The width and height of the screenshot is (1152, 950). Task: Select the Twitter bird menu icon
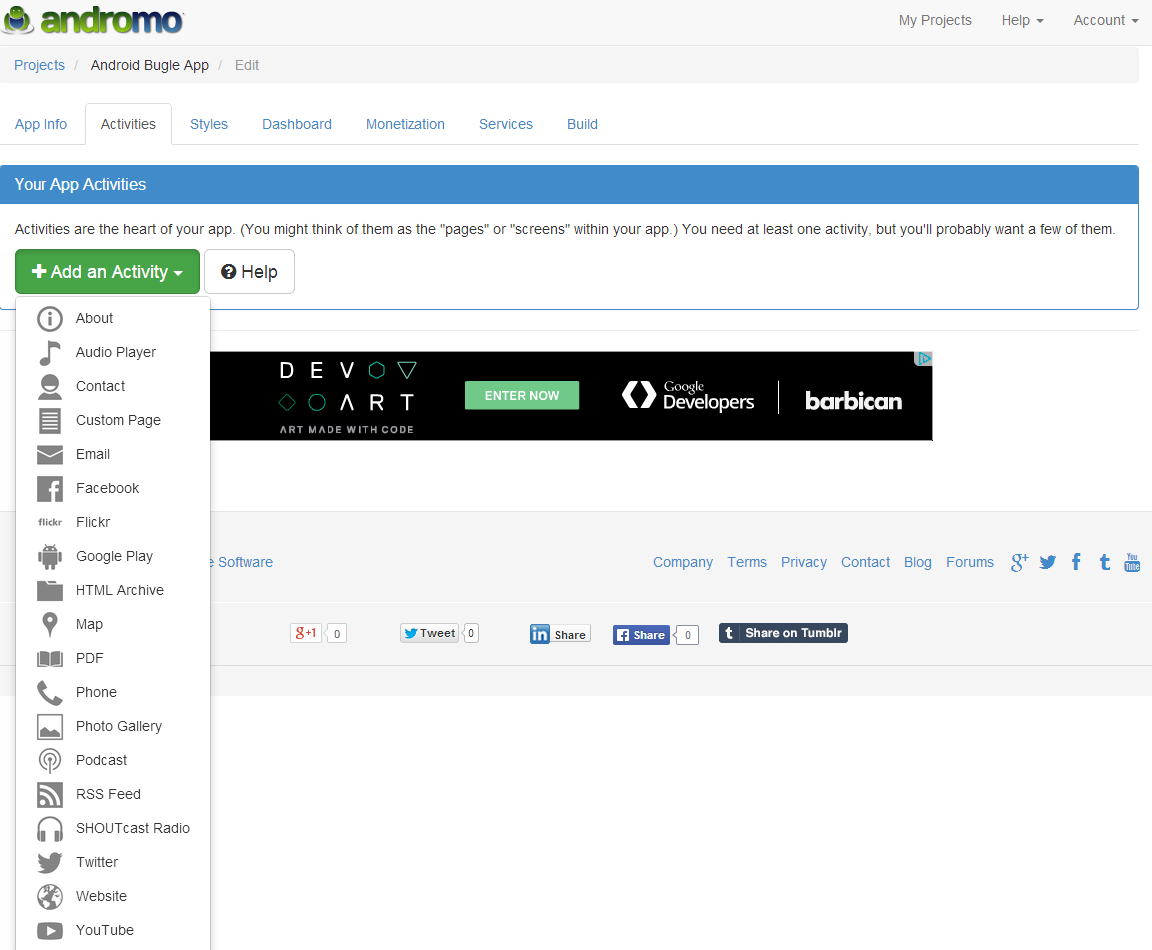(50, 863)
